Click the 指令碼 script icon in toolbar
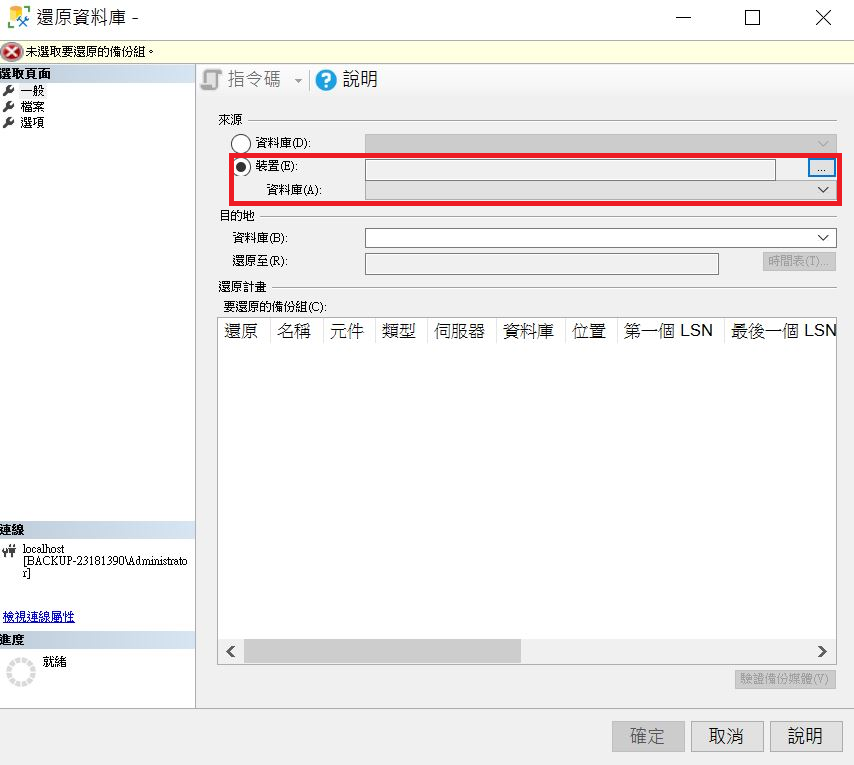Screen dimensions: 854x765 click(x=211, y=79)
